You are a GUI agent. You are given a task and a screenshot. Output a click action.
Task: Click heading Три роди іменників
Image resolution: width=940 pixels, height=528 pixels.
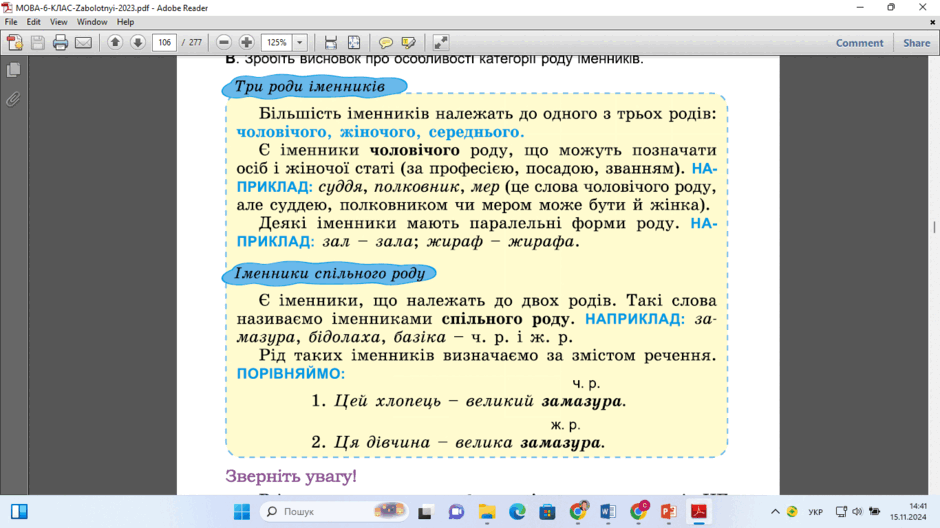click(309, 87)
